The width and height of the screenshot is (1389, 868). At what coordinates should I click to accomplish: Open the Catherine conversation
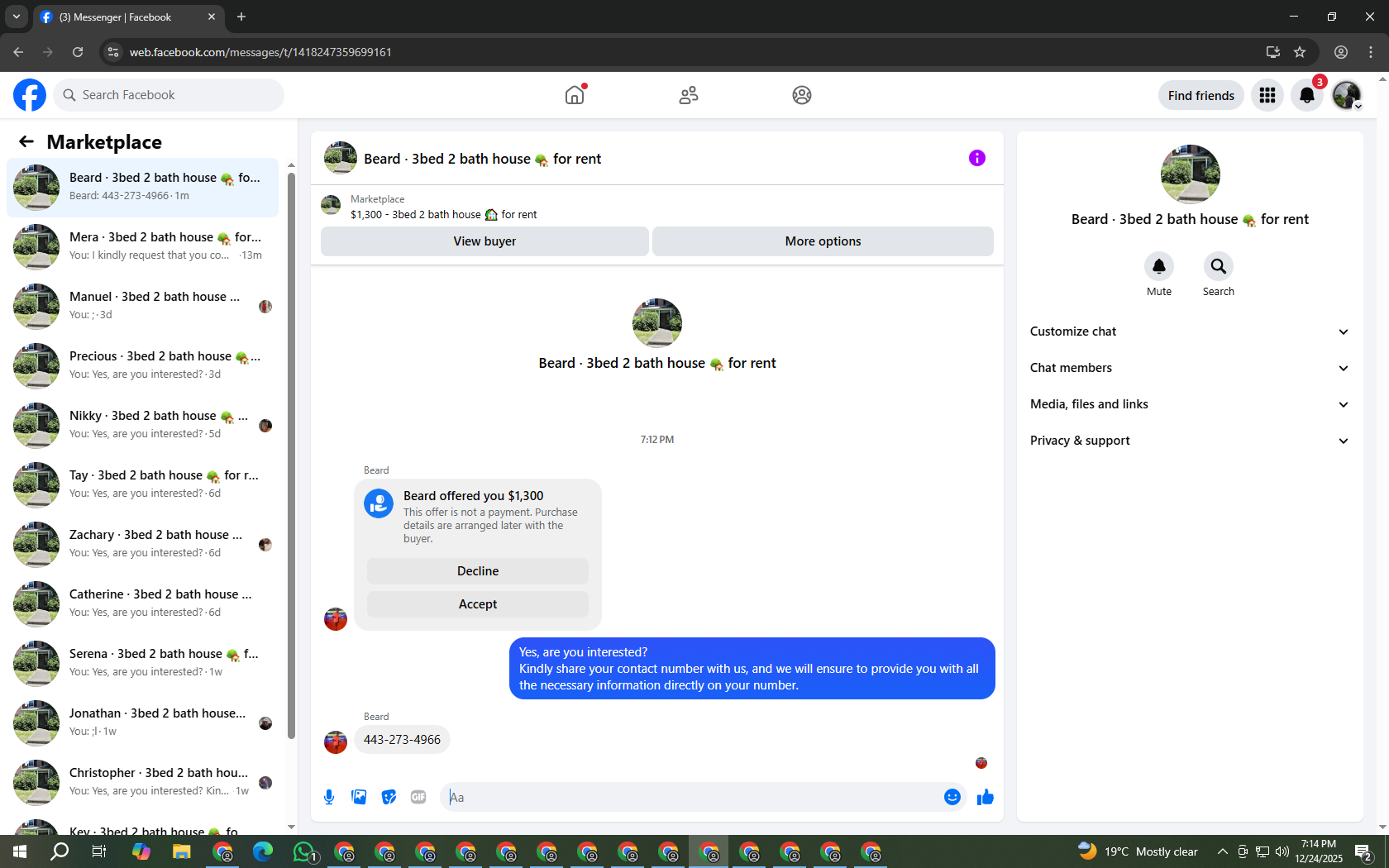[142, 603]
